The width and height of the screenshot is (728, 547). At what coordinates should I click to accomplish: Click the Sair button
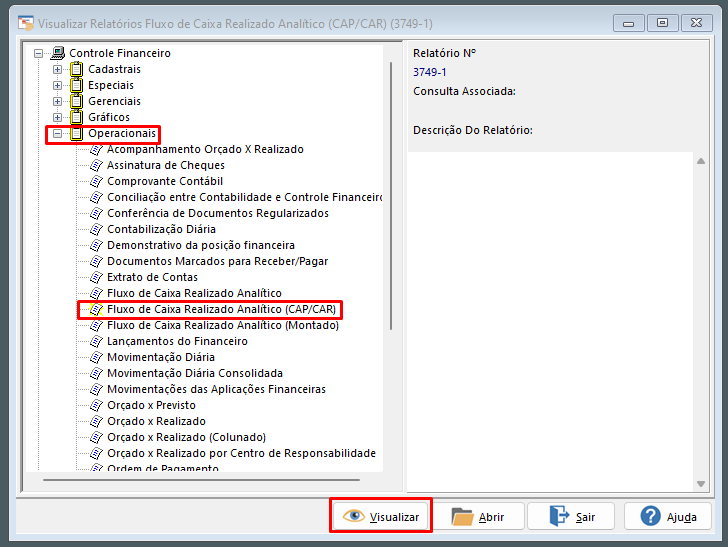pyautogui.click(x=571, y=516)
